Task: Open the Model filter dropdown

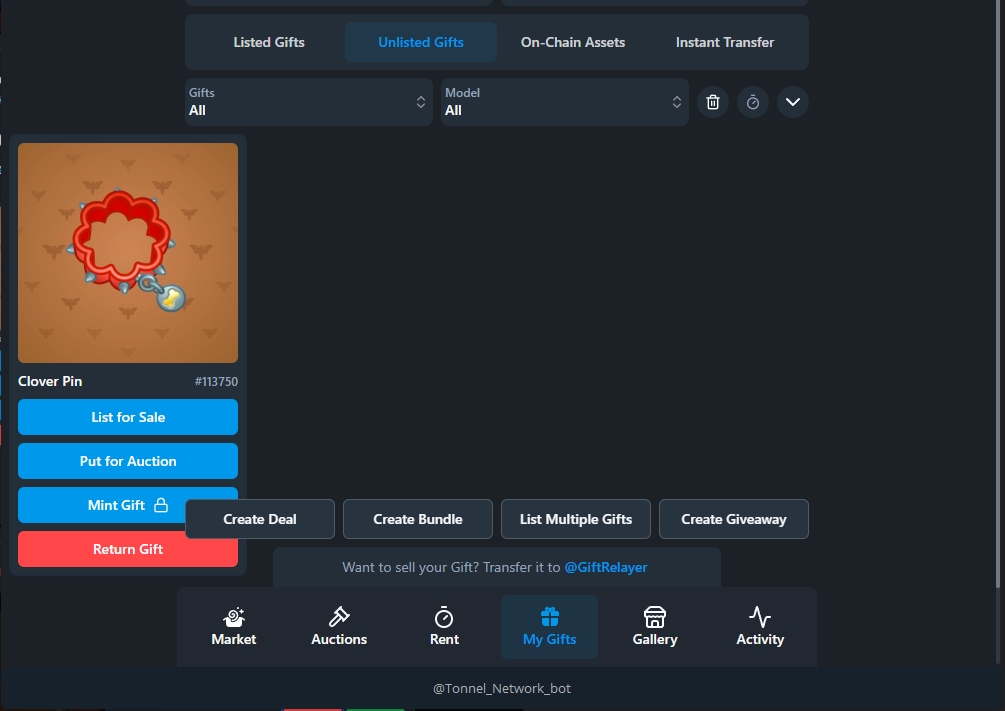Action: (564, 102)
